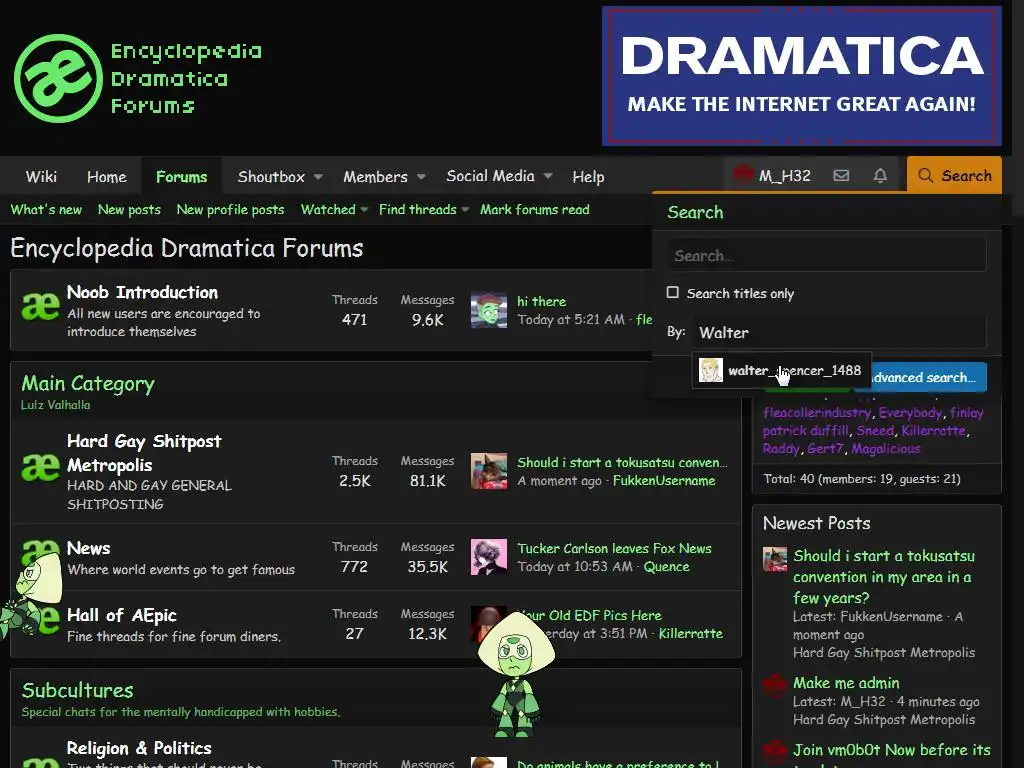1024x768 pixels.
Task: Expand the Find threads dropdown arrow
Action: point(465,210)
